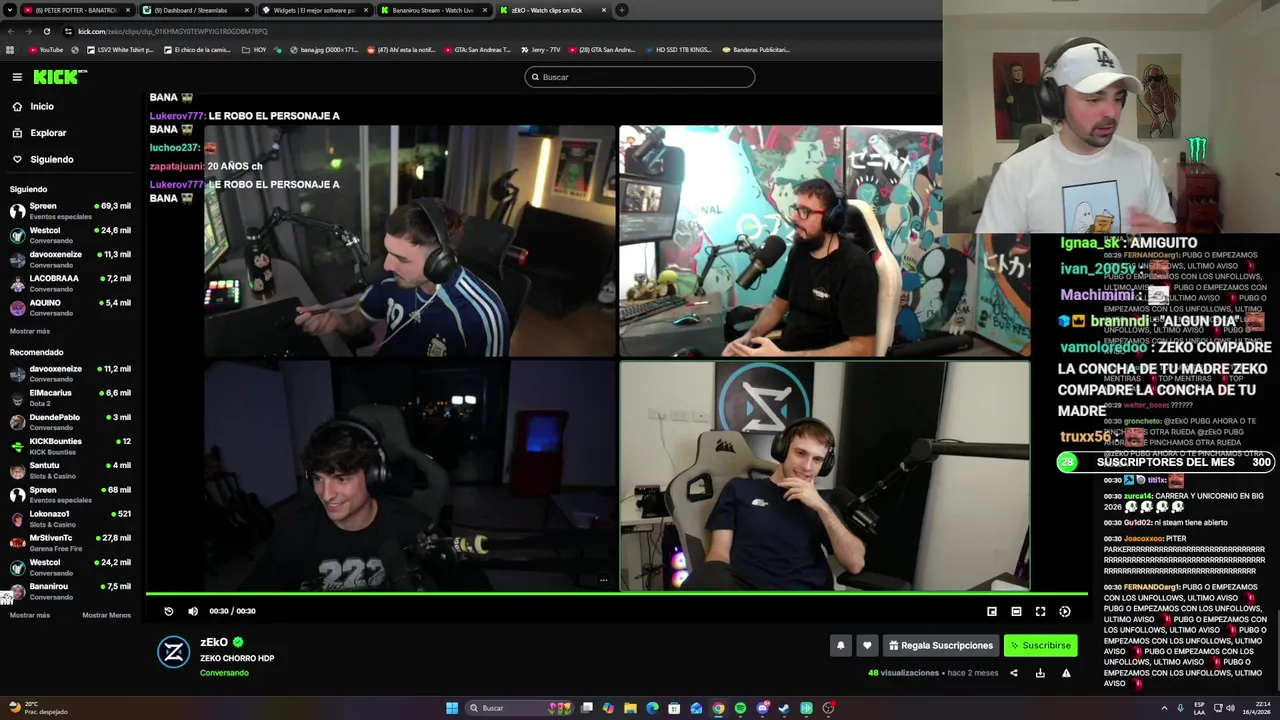Switch to the Widgets browser tab
Screen dimensions: 1280x720
316,10
